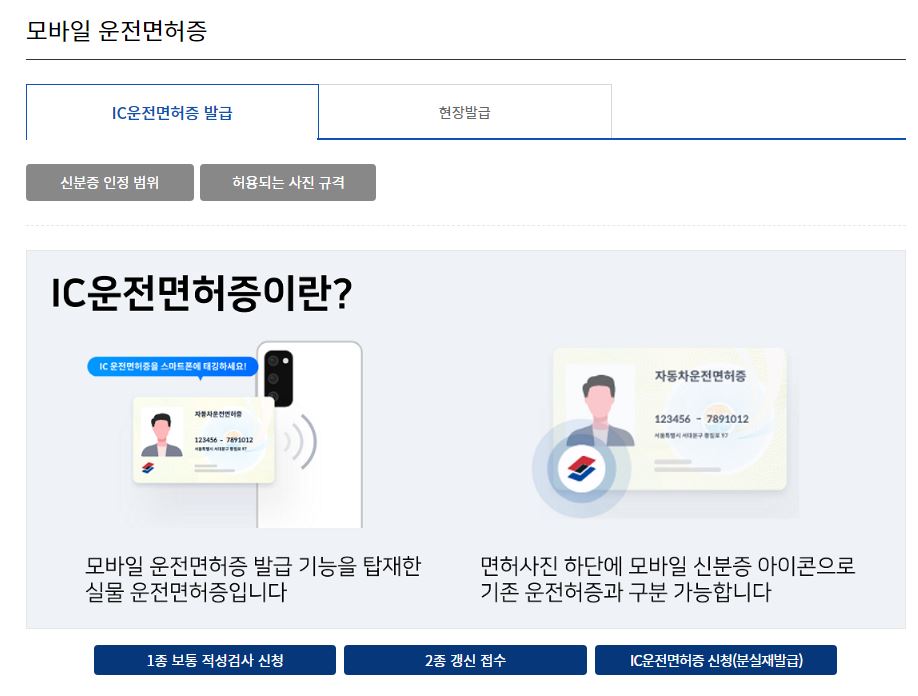Select the 2종 갱신 접수 button

pos(465,660)
